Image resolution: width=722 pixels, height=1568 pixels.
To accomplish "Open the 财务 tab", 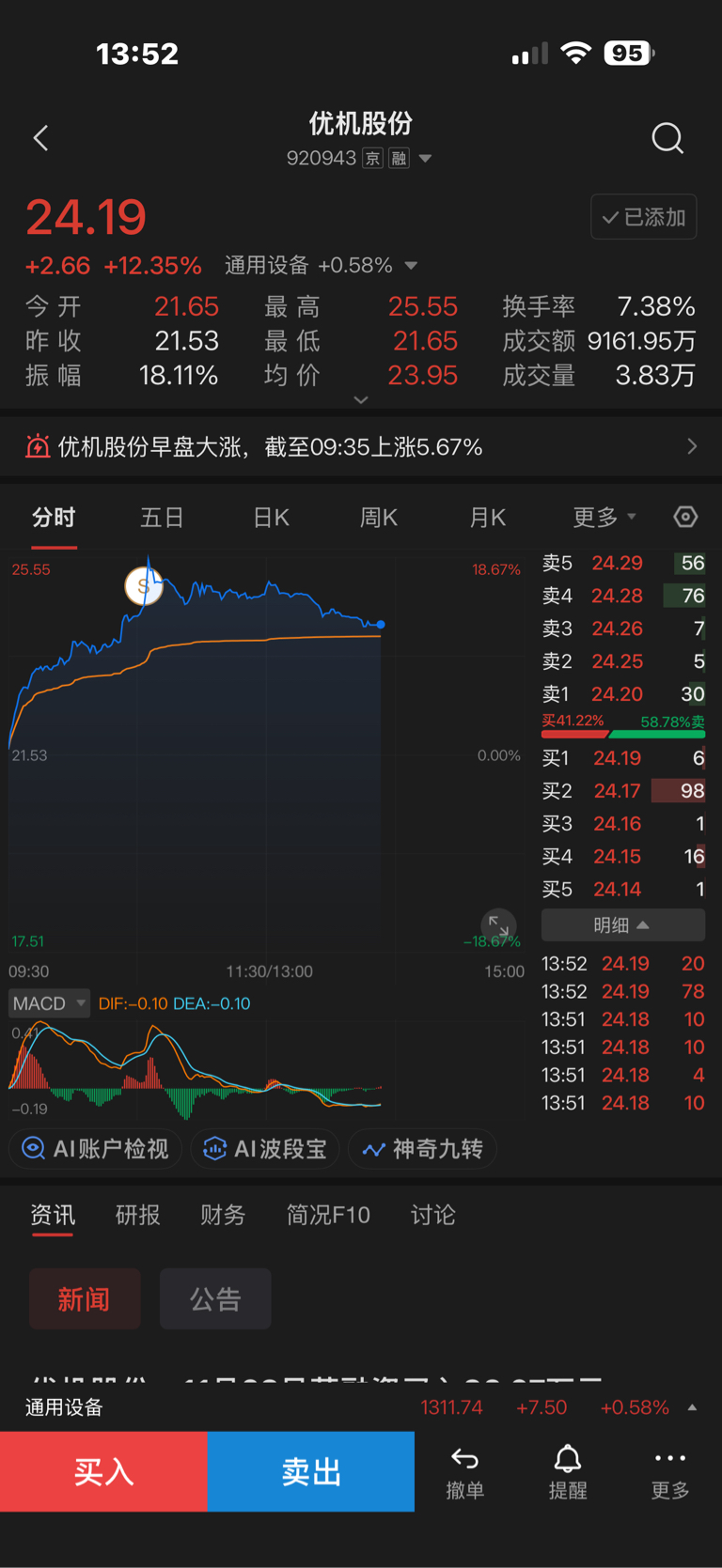I will point(223,1215).
